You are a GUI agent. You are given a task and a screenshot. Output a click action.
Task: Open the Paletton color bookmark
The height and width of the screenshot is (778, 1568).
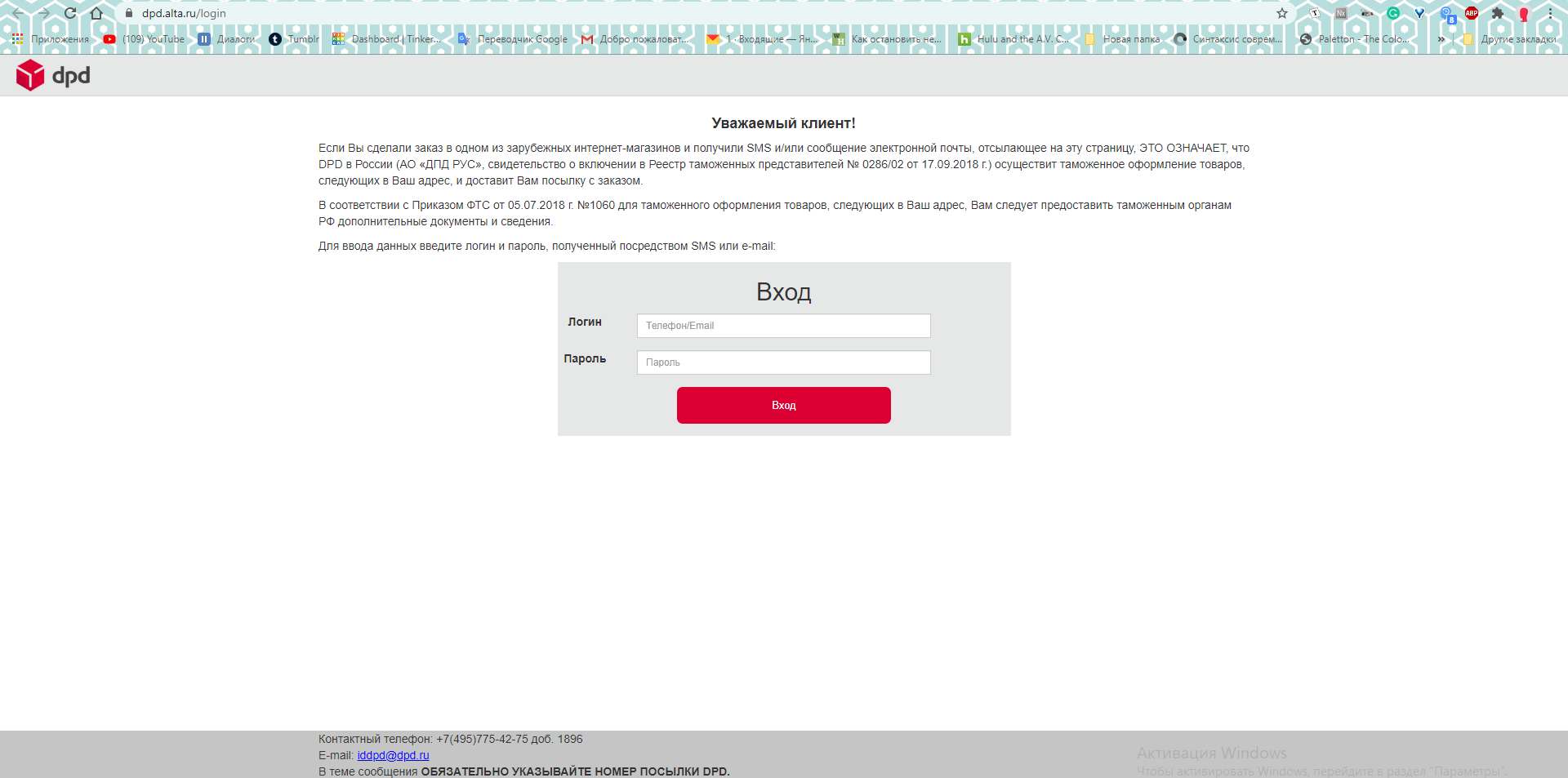[1354, 39]
